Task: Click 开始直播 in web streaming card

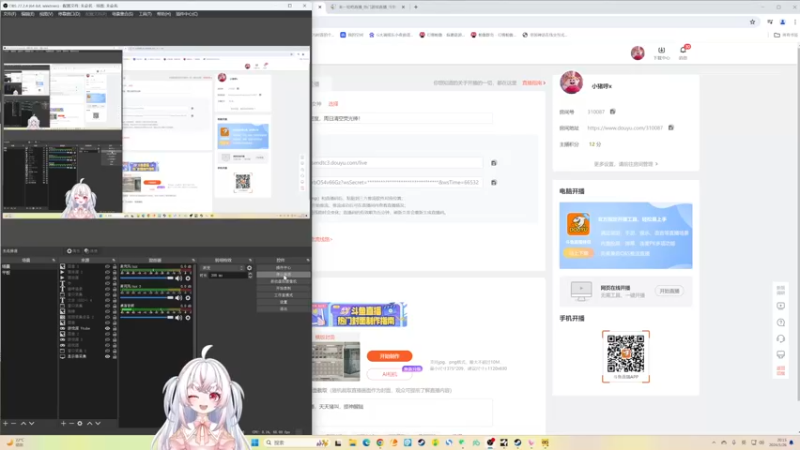Action: click(x=669, y=291)
